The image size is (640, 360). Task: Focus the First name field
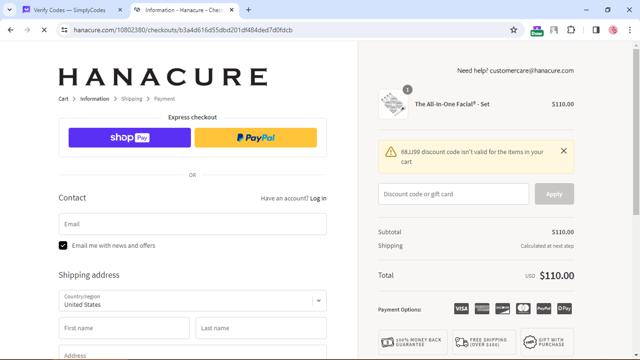click(124, 328)
